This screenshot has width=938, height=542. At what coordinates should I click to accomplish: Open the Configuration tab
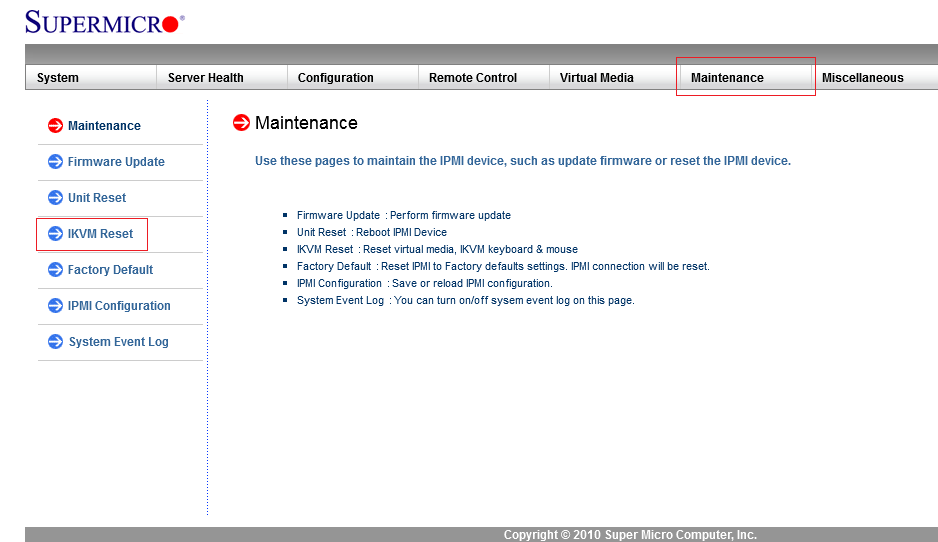pyautogui.click(x=335, y=78)
